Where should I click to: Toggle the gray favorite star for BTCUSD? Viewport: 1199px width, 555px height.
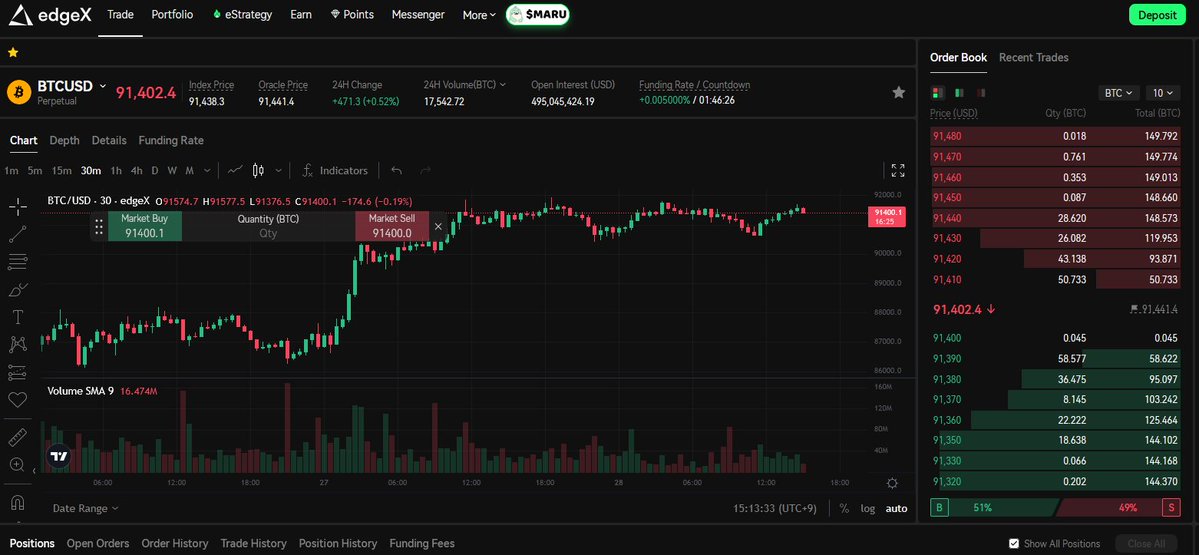coord(898,92)
